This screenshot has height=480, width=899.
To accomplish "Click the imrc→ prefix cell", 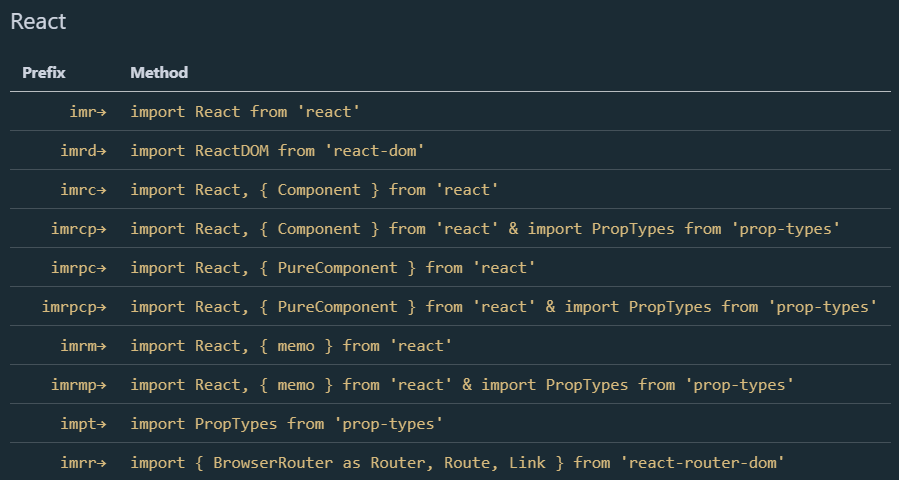I will click(x=83, y=189).
